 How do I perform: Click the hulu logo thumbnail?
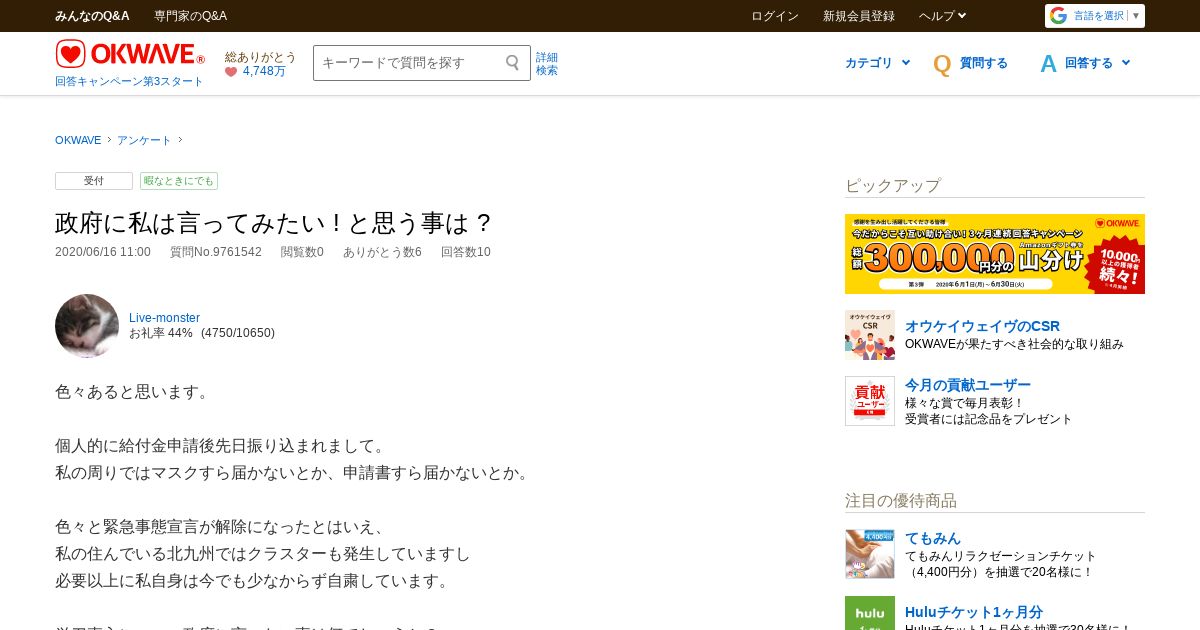tap(870, 613)
